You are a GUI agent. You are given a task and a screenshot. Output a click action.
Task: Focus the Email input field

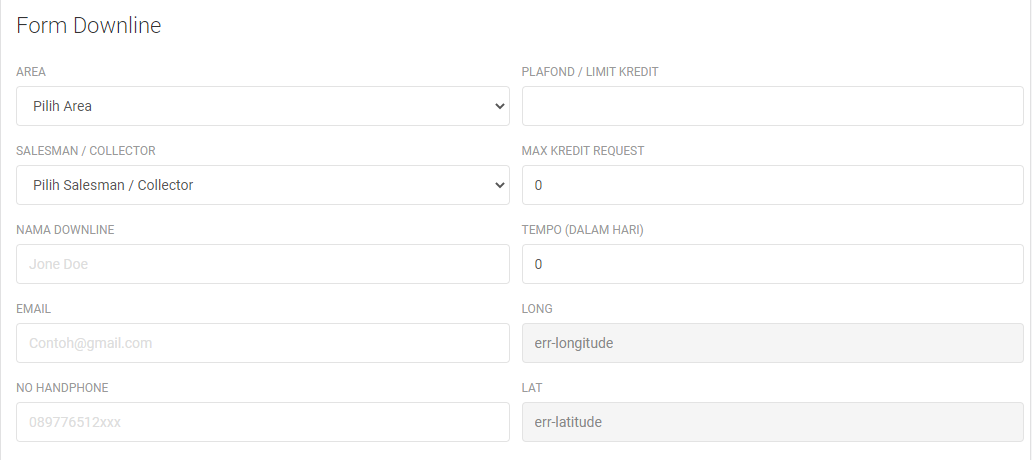pos(262,343)
